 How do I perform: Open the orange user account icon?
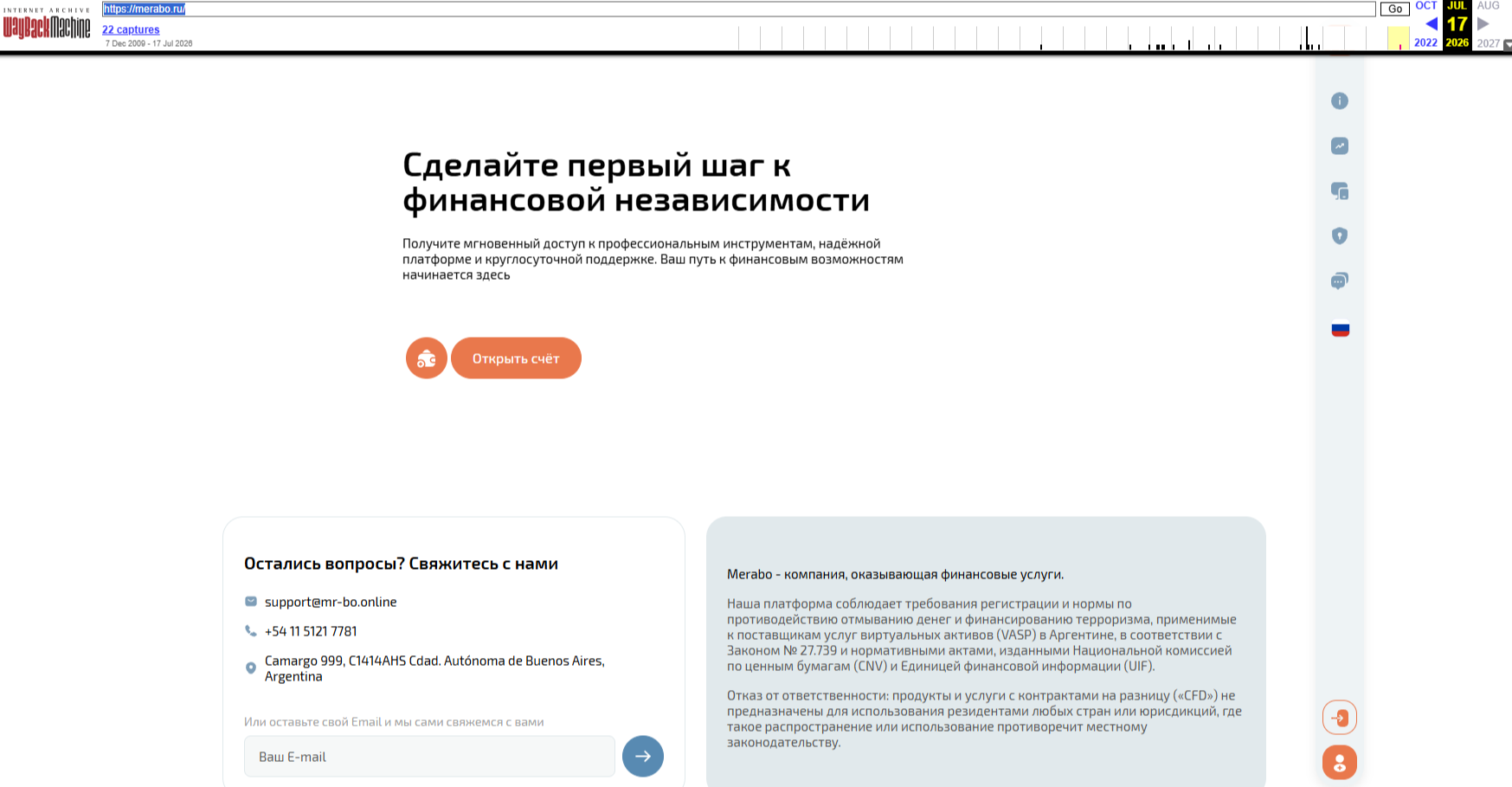[x=1339, y=763]
